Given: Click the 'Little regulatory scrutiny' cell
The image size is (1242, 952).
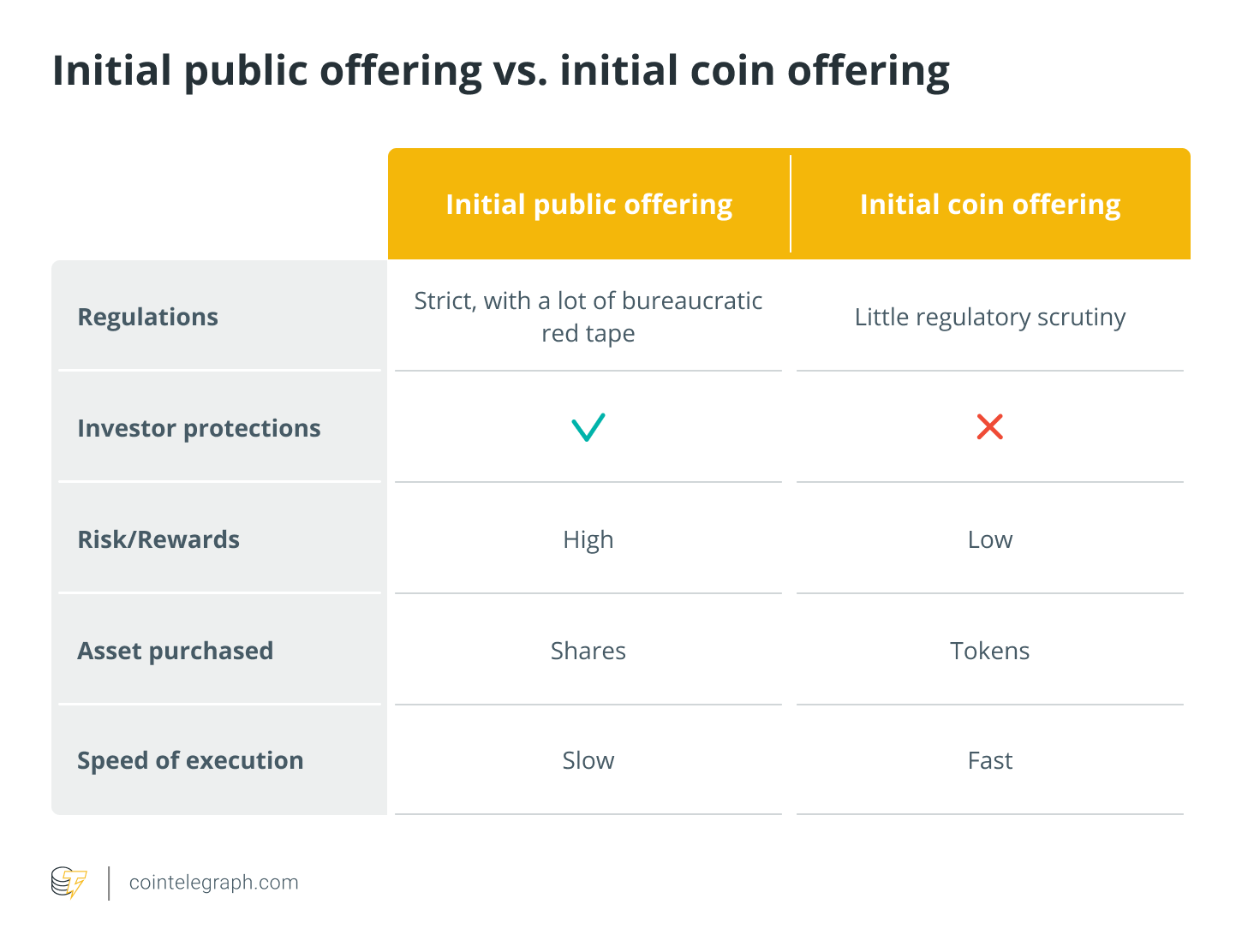Looking at the screenshot, I should 990,318.
